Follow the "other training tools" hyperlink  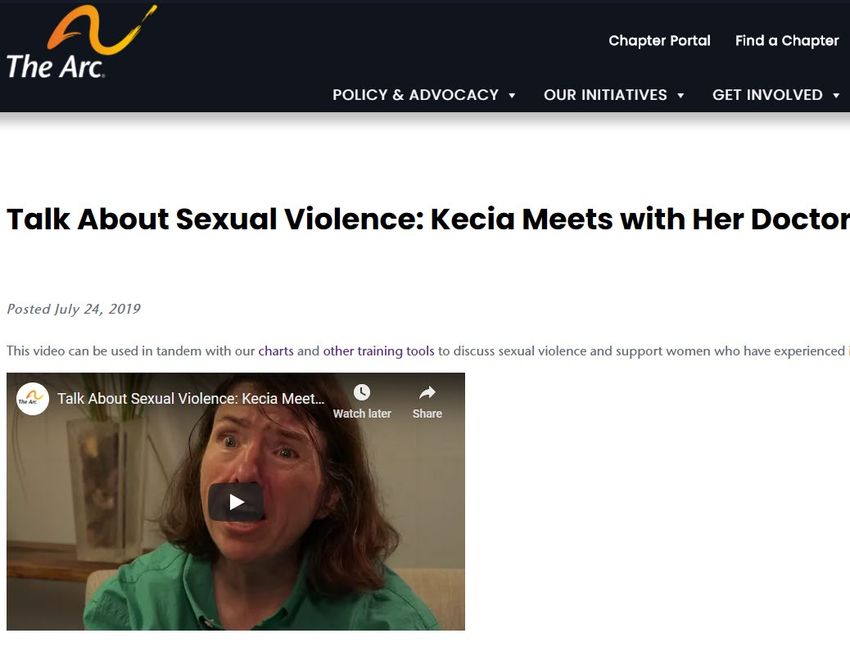(x=378, y=351)
